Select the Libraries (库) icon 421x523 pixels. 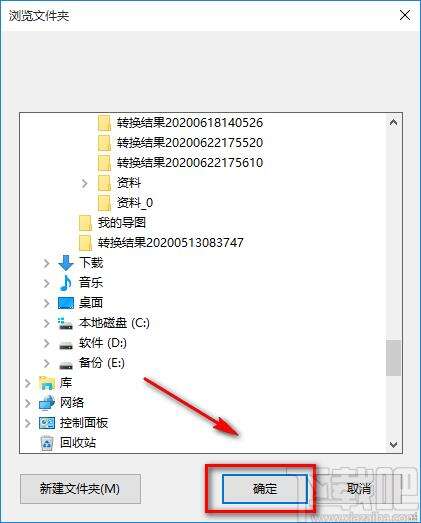47,383
